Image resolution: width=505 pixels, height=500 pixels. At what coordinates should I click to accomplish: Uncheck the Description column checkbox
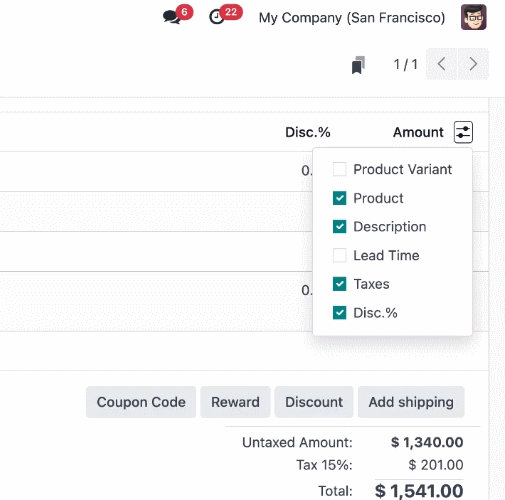tap(340, 227)
